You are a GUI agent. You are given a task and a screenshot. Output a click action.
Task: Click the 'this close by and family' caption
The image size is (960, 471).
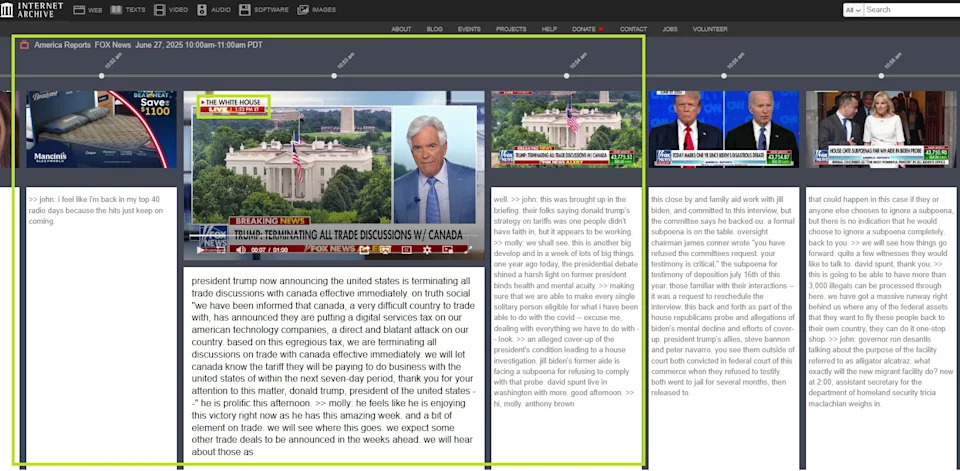tap(723, 296)
